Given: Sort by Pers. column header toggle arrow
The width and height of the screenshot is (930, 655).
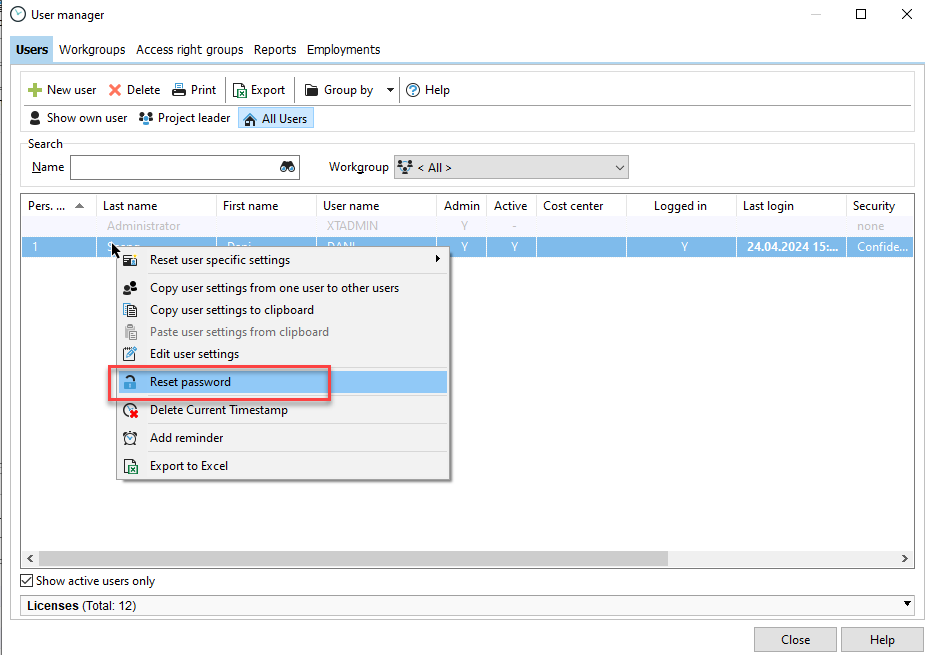Looking at the screenshot, I should coord(80,204).
